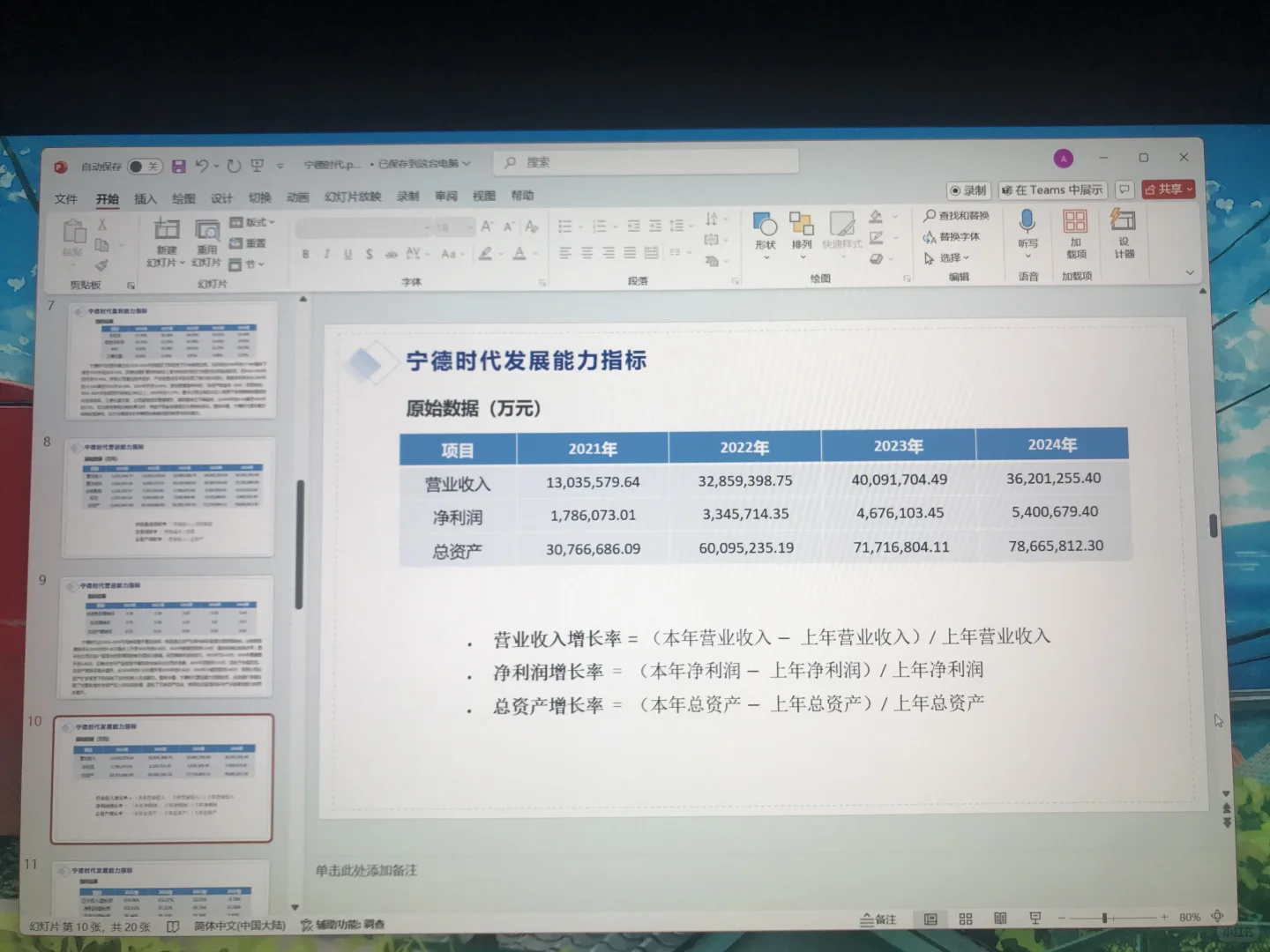
Task: Select the slide 8 thumbnail
Action: click(168, 498)
